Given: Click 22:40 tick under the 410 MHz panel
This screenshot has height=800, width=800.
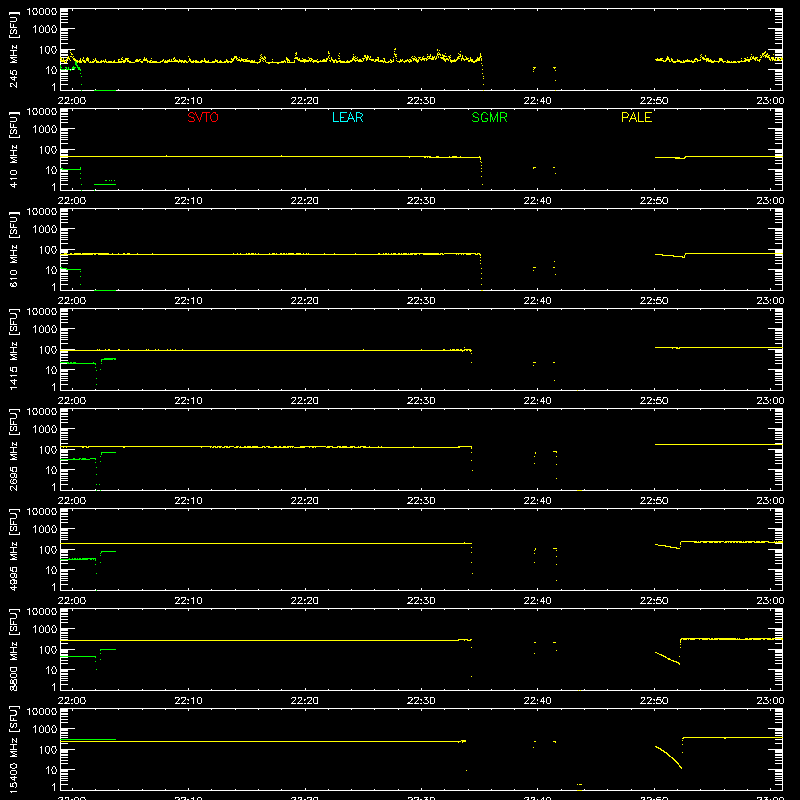Looking at the screenshot, I should point(537,201).
